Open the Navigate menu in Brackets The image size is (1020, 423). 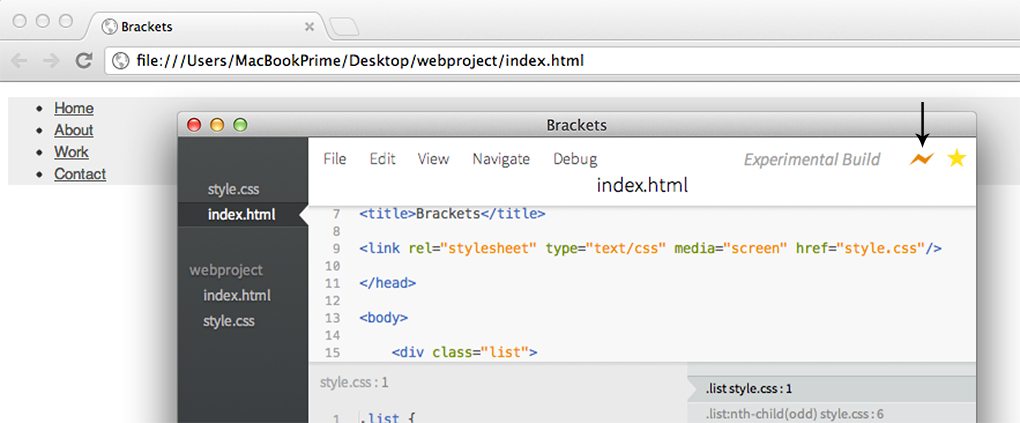(x=501, y=159)
